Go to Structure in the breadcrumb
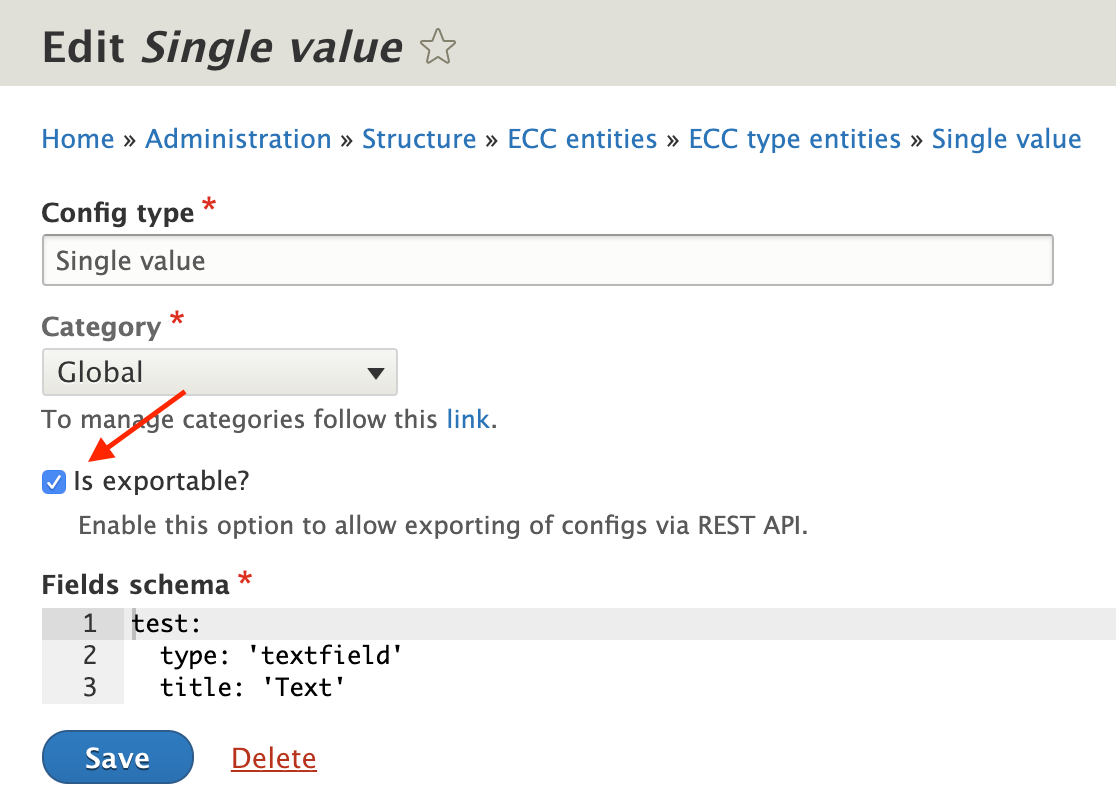Image resolution: width=1116 pixels, height=808 pixels. pyautogui.click(x=419, y=139)
